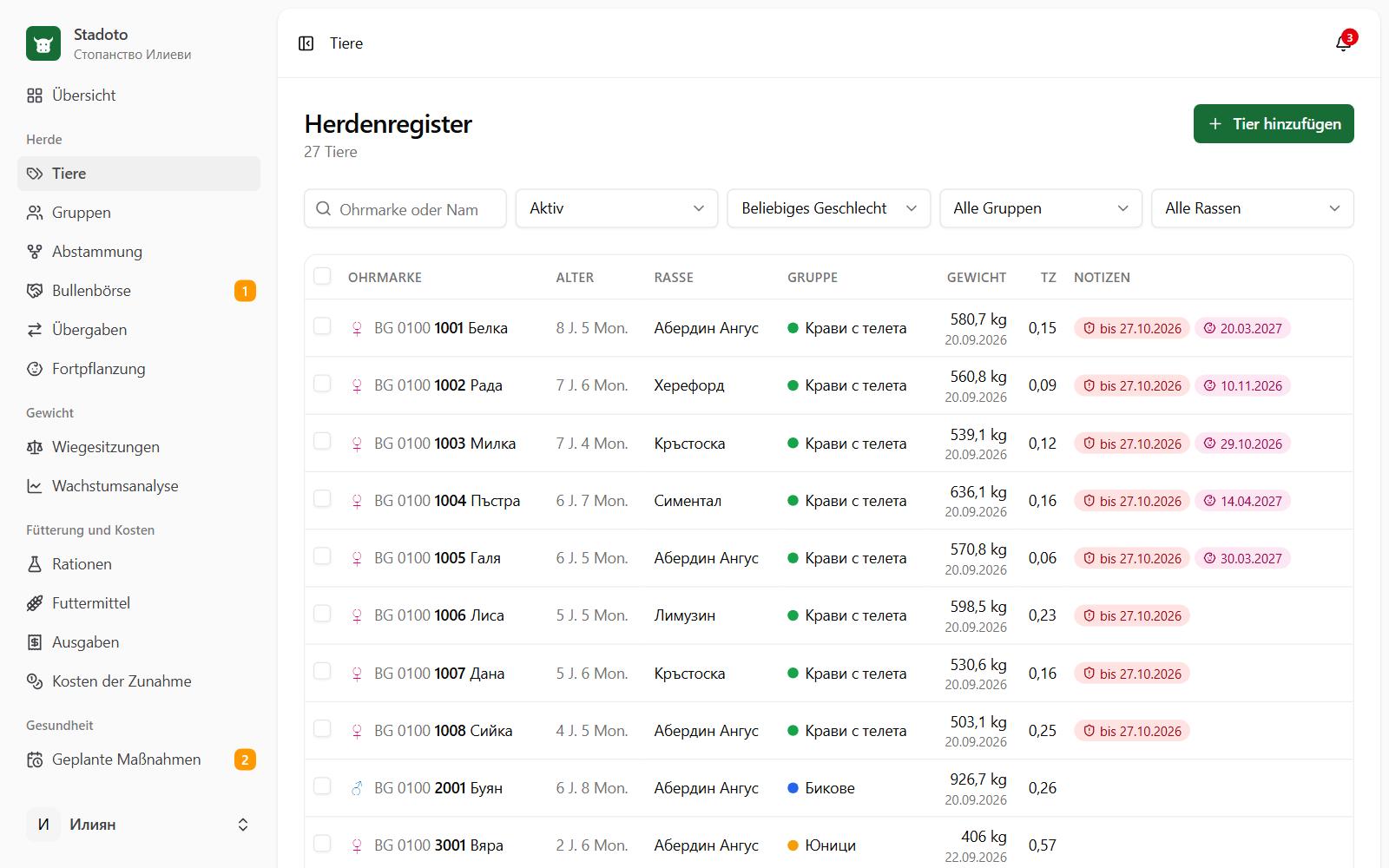The height and width of the screenshot is (868, 1389).
Task: Click the Bullenbörse handshake icon
Action: pyautogui.click(x=35, y=291)
